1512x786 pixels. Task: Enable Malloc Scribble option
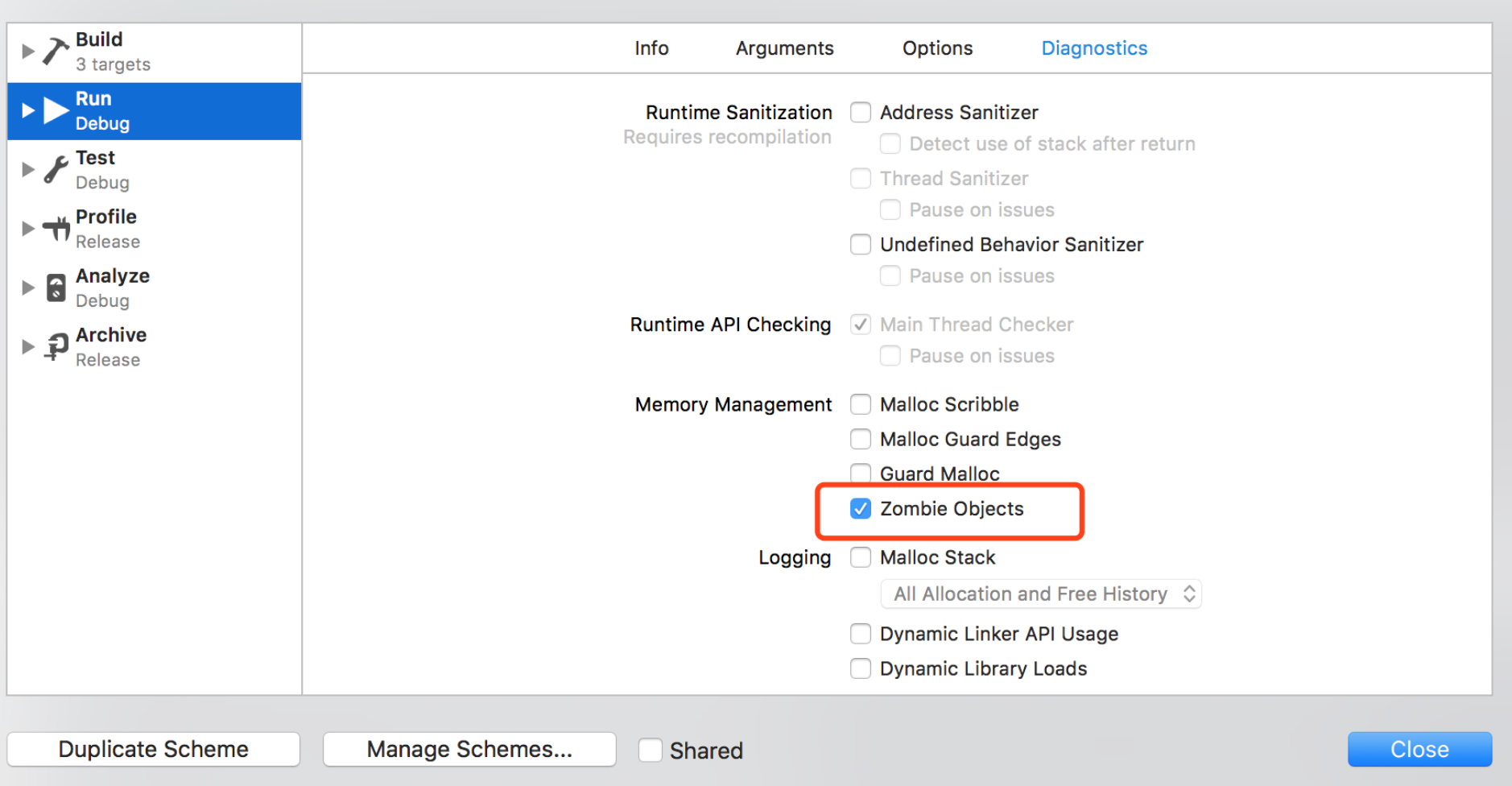tap(861, 403)
